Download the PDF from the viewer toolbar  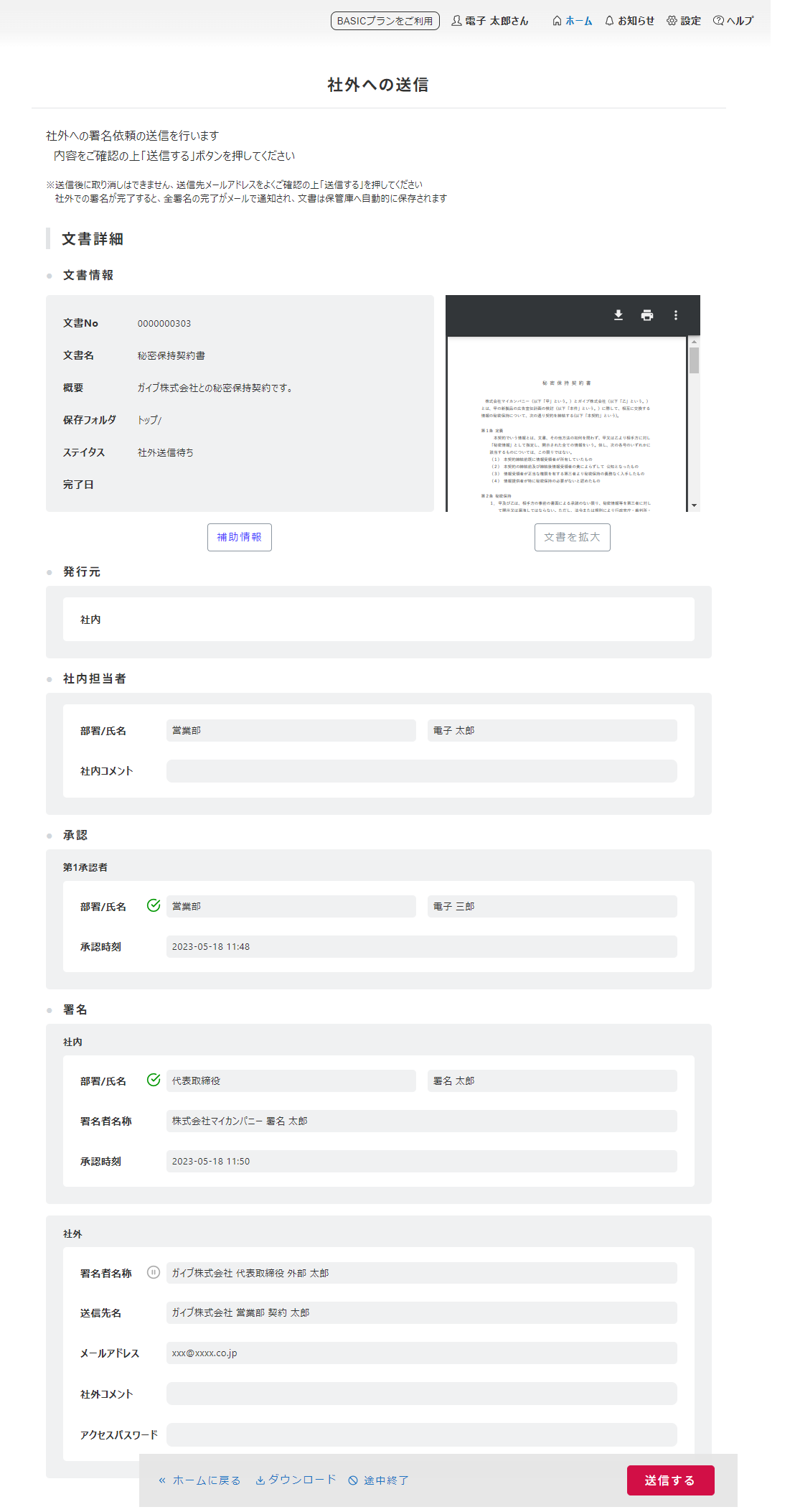click(x=618, y=315)
